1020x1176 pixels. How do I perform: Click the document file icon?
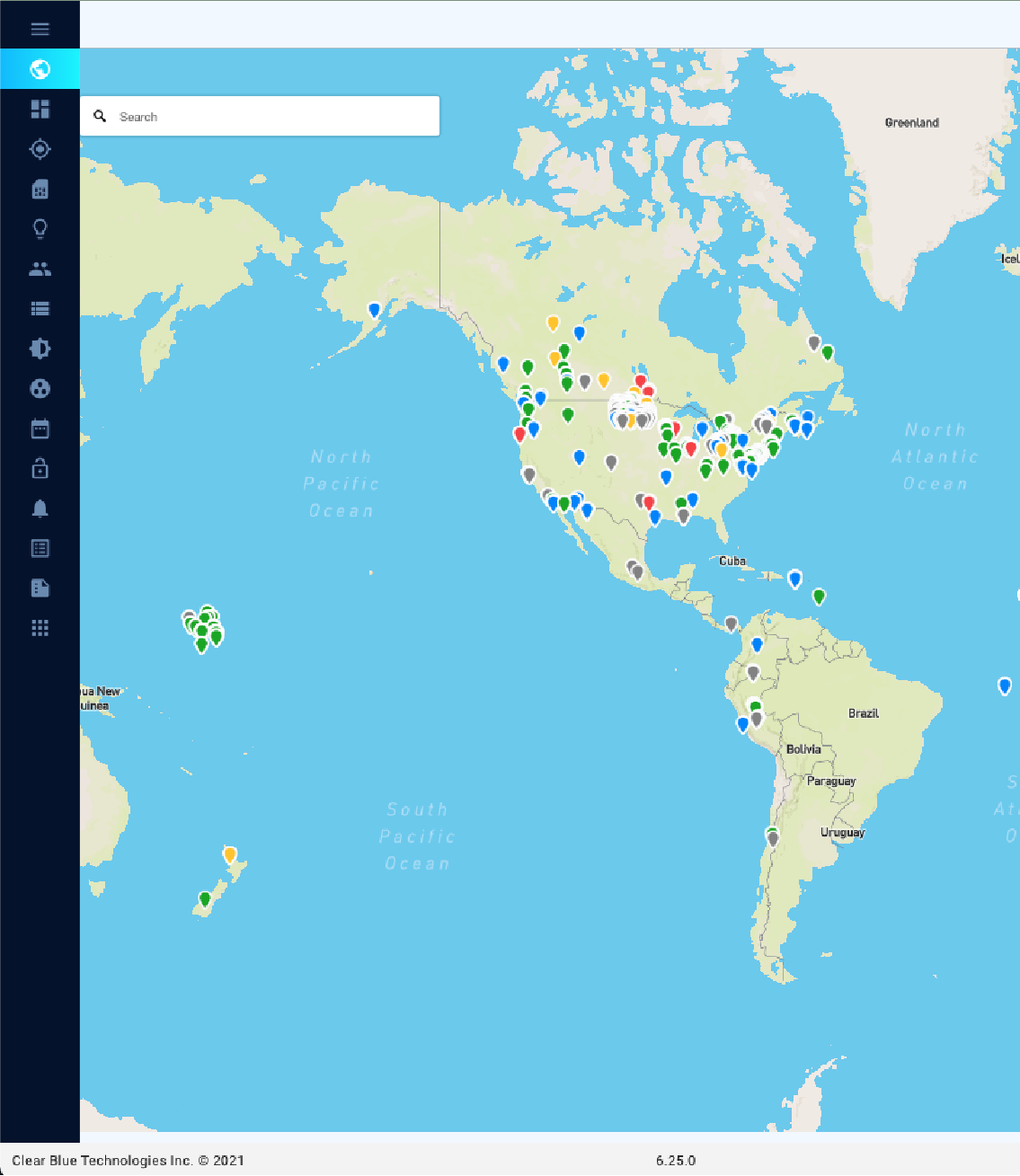click(x=40, y=588)
